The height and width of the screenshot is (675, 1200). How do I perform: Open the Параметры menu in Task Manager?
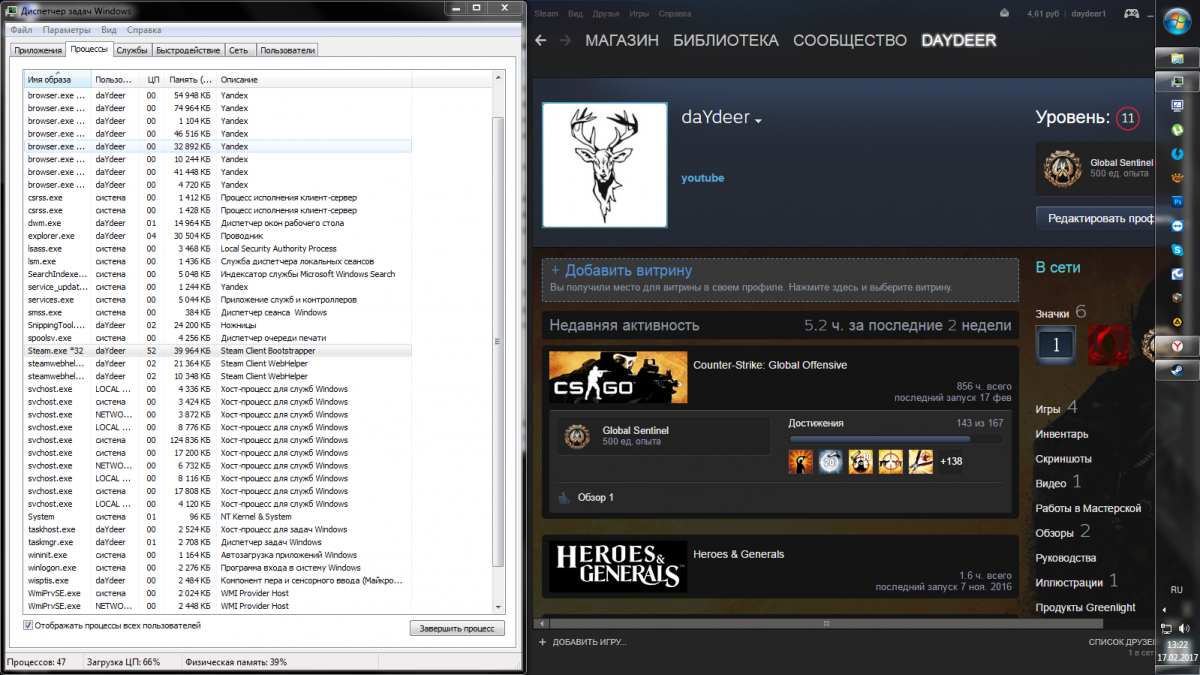click(67, 30)
